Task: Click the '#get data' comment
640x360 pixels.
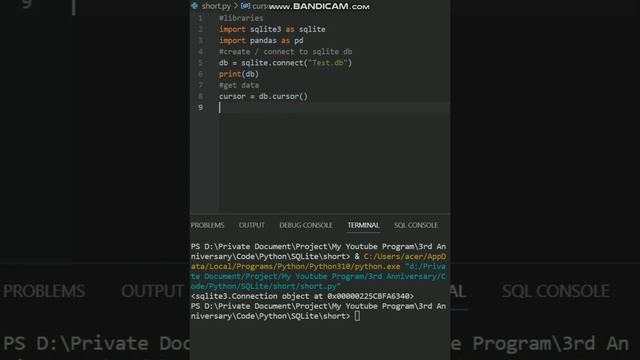Action: (239, 85)
